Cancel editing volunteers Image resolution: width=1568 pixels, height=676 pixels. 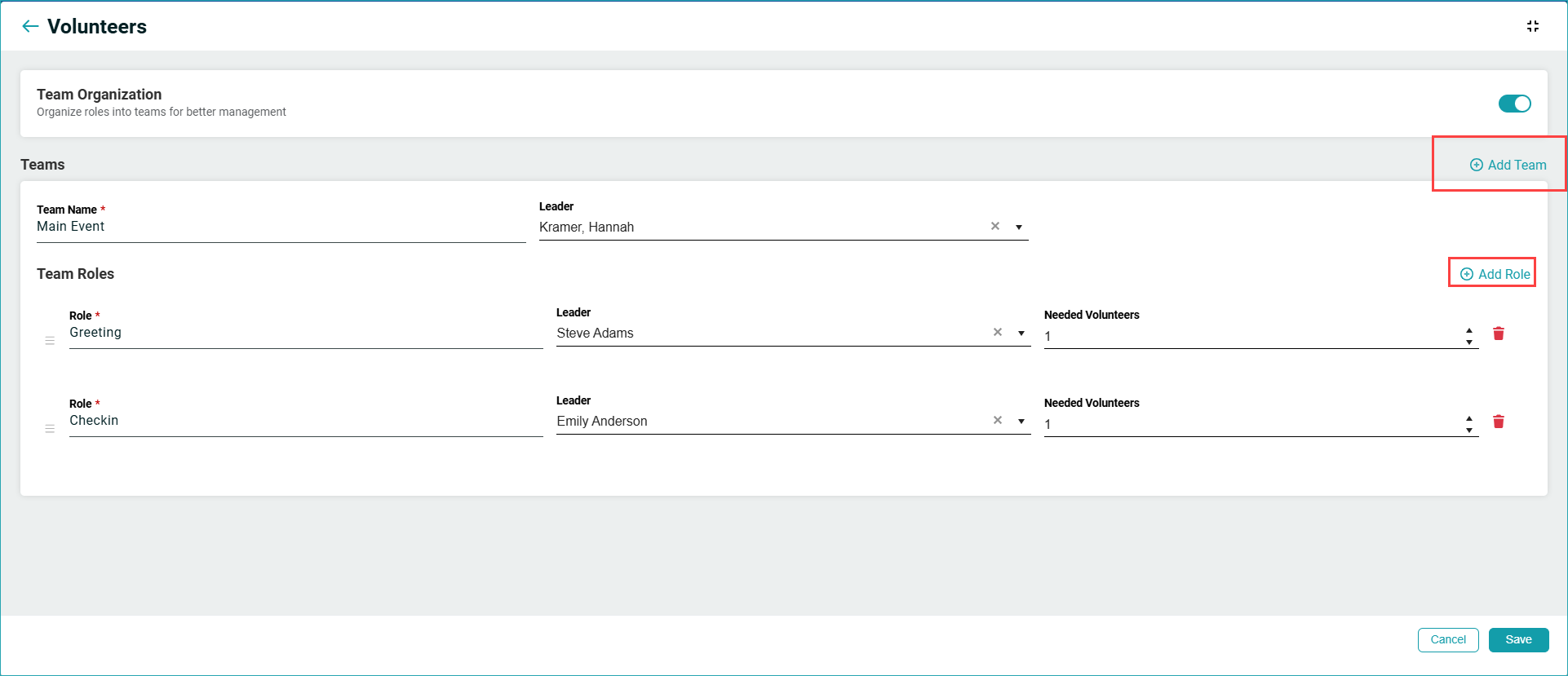click(1447, 640)
